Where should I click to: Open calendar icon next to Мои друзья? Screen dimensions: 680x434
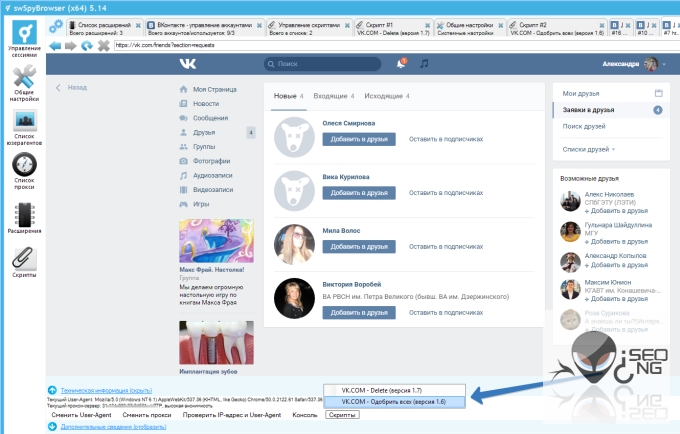click(x=658, y=93)
